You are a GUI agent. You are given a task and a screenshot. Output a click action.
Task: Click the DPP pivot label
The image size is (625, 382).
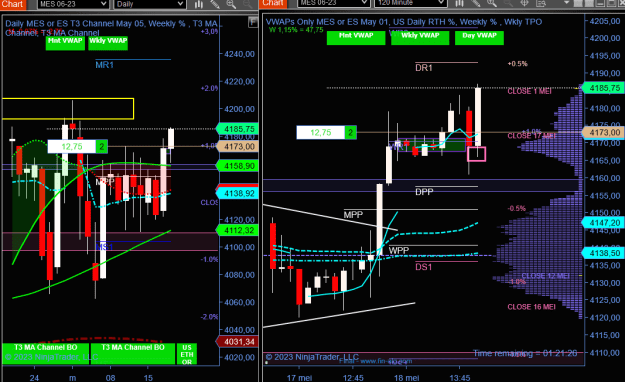coord(424,192)
